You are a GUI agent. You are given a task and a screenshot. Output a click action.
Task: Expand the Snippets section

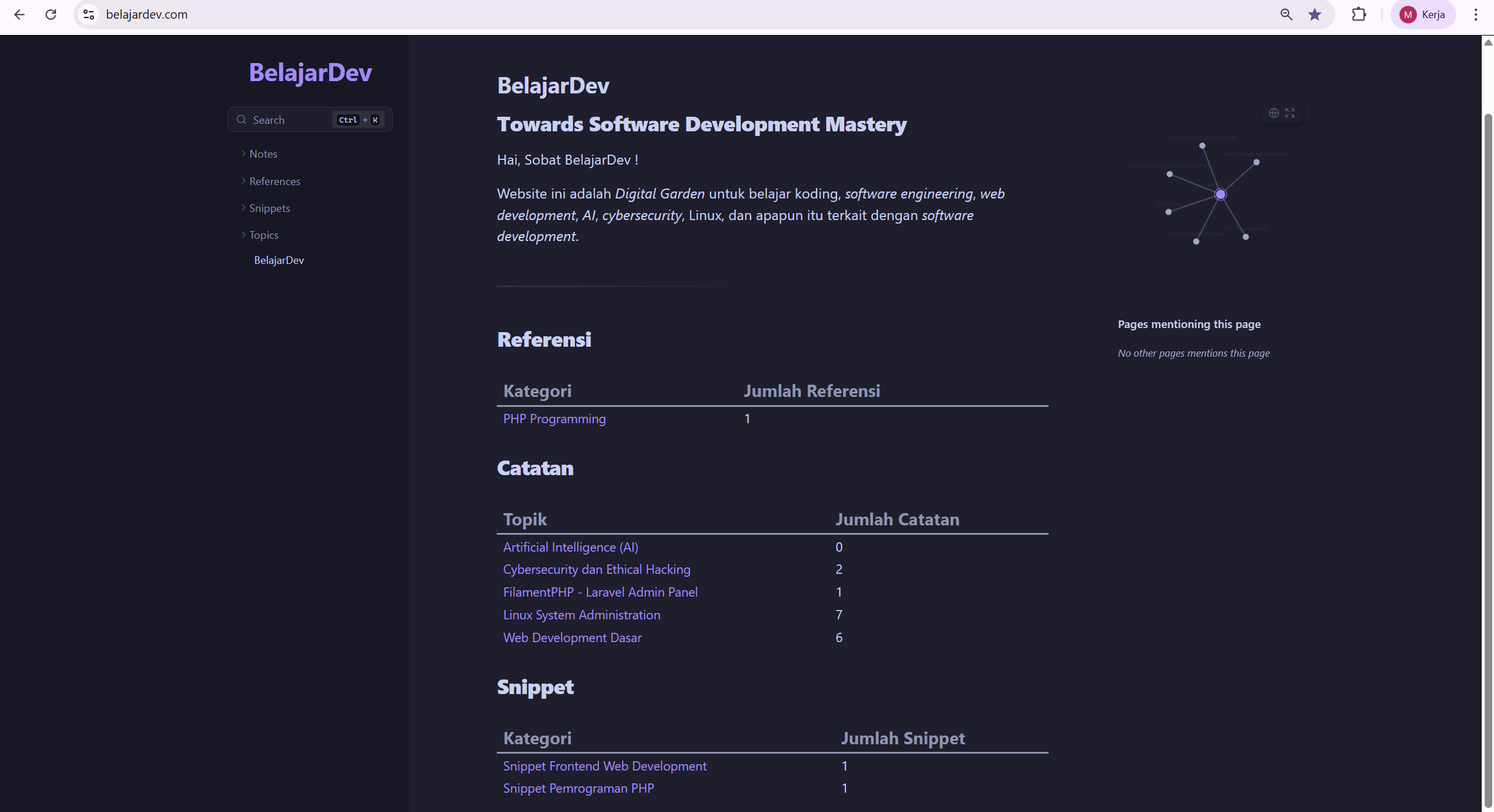point(269,208)
